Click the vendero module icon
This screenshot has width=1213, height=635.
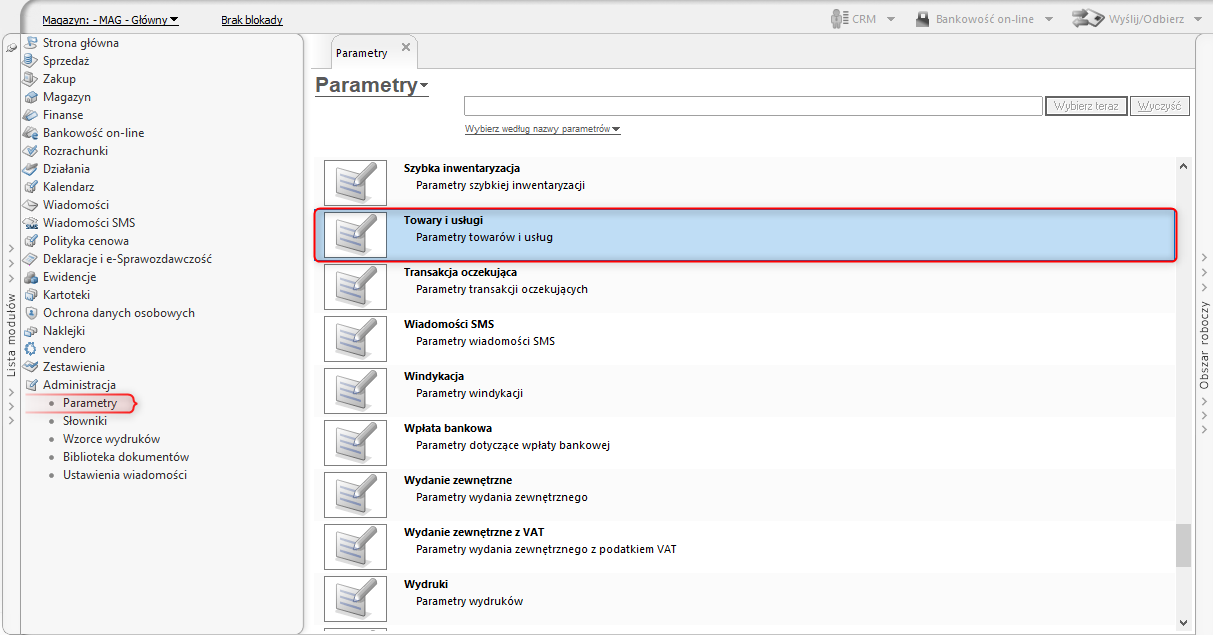point(30,349)
